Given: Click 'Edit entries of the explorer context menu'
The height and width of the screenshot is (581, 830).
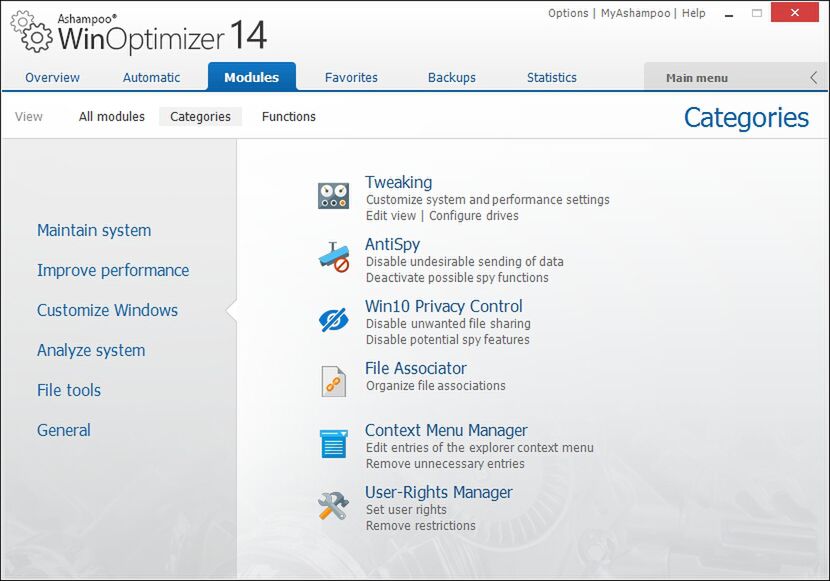Looking at the screenshot, I should (x=480, y=448).
